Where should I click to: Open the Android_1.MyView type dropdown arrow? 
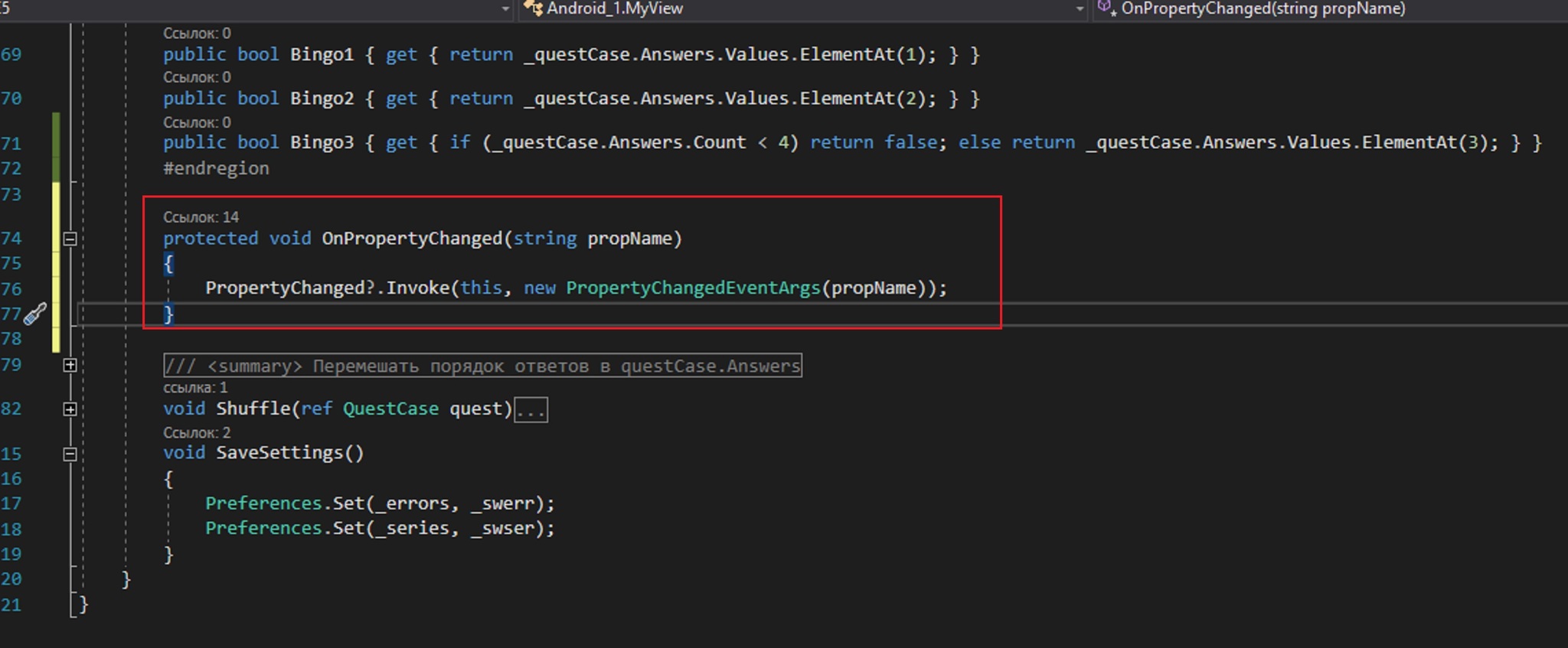[1080, 9]
